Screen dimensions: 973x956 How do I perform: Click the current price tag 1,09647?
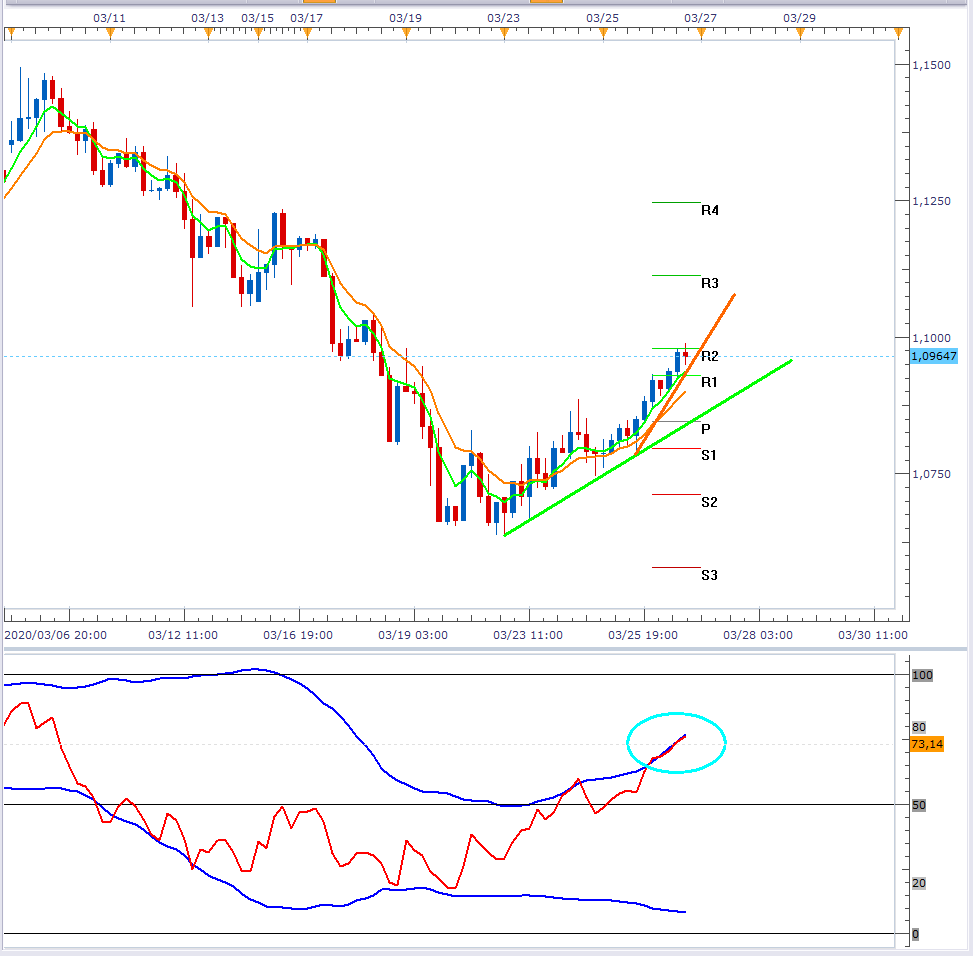(934, 356)
